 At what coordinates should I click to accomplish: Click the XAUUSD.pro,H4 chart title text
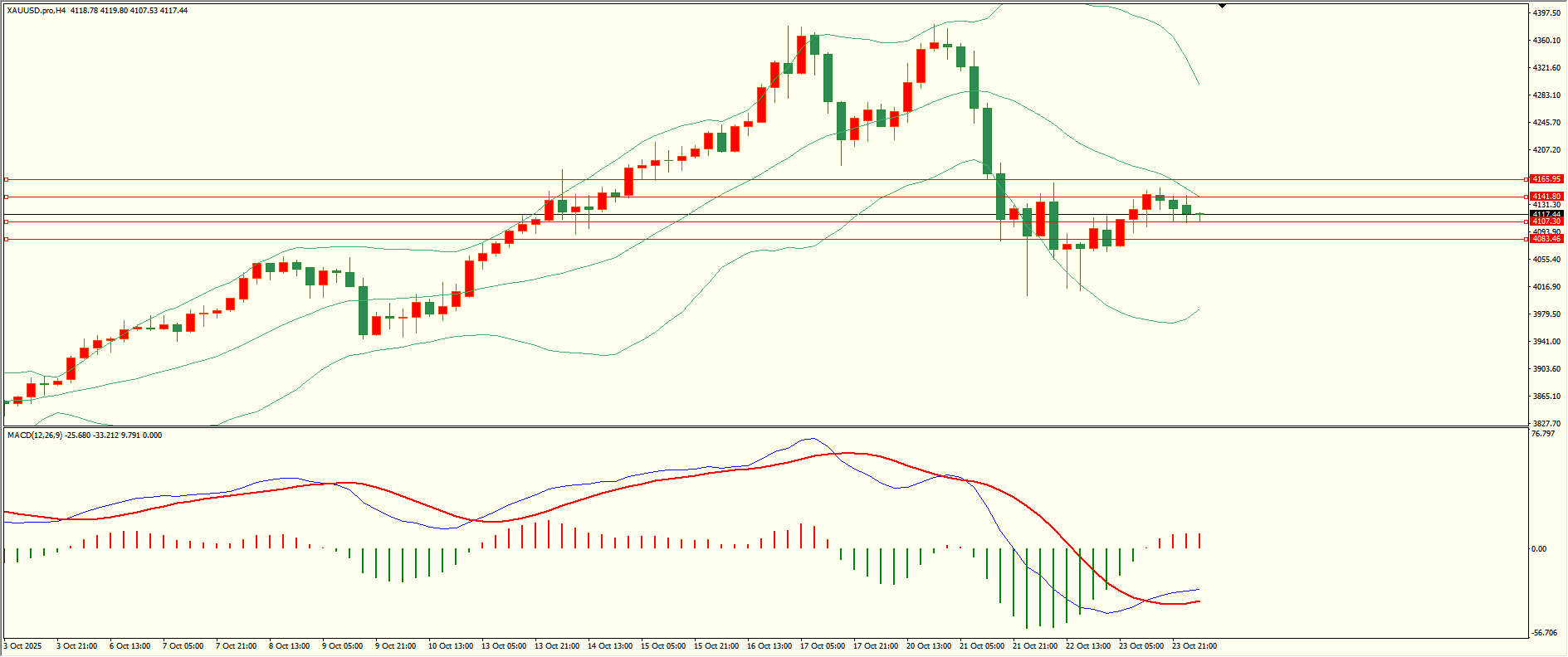click(x=37, y=11)
